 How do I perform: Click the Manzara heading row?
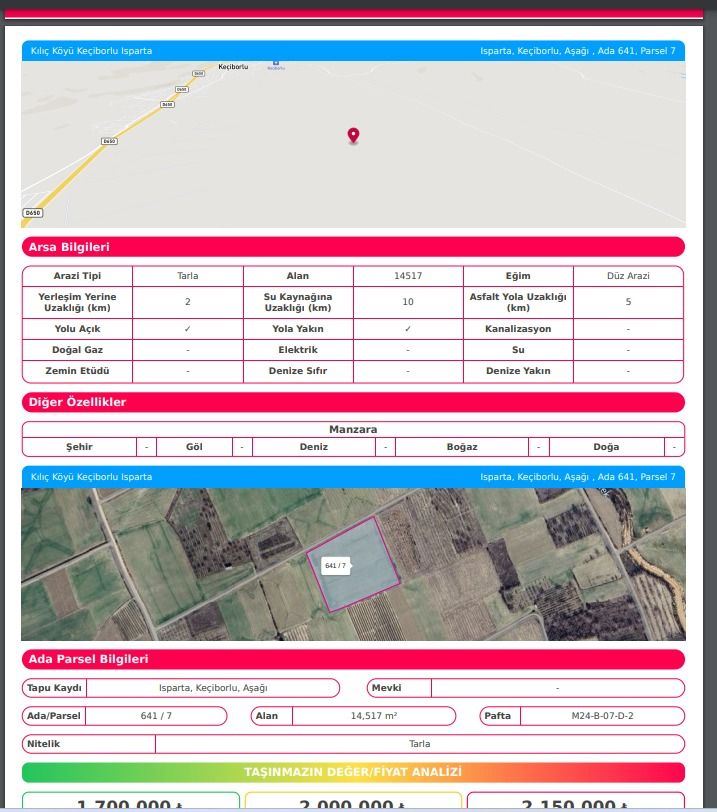[x=353, y=429]
